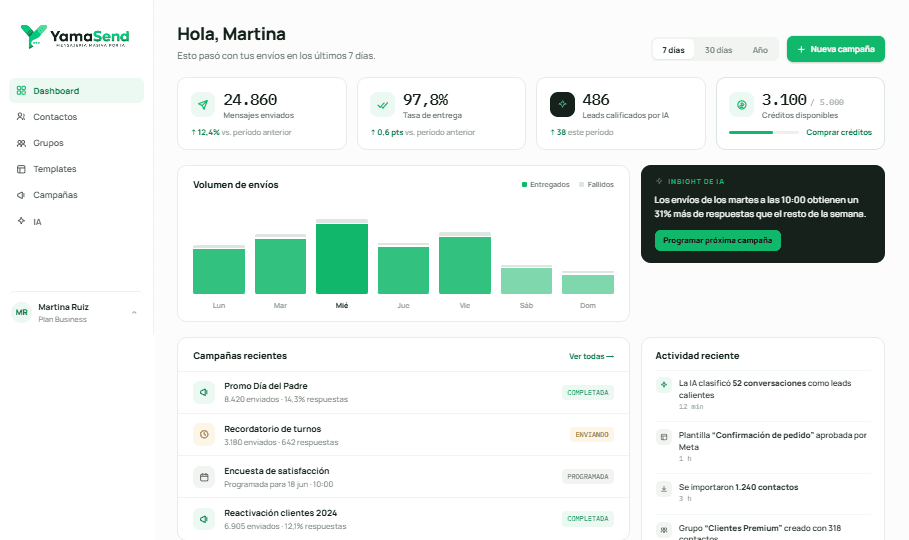Click the group icon beside Clientes Premium activity
The width and height of the screenshot is (909, 540).
point(664,530)
